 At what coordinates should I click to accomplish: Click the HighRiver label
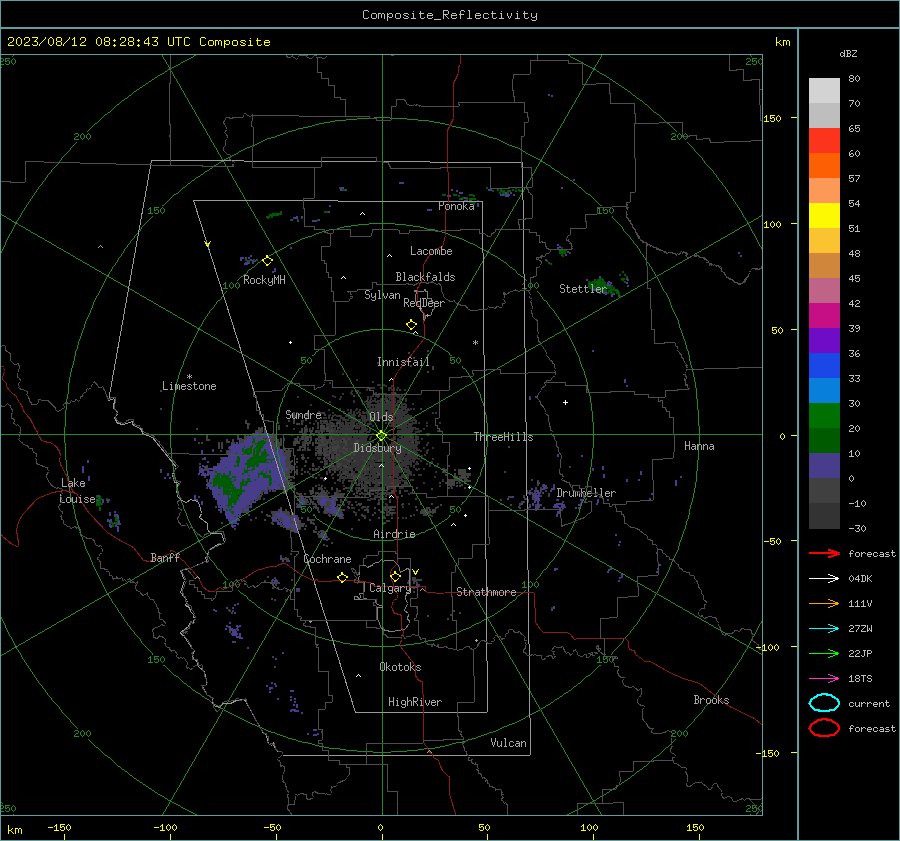click(415, 702)
